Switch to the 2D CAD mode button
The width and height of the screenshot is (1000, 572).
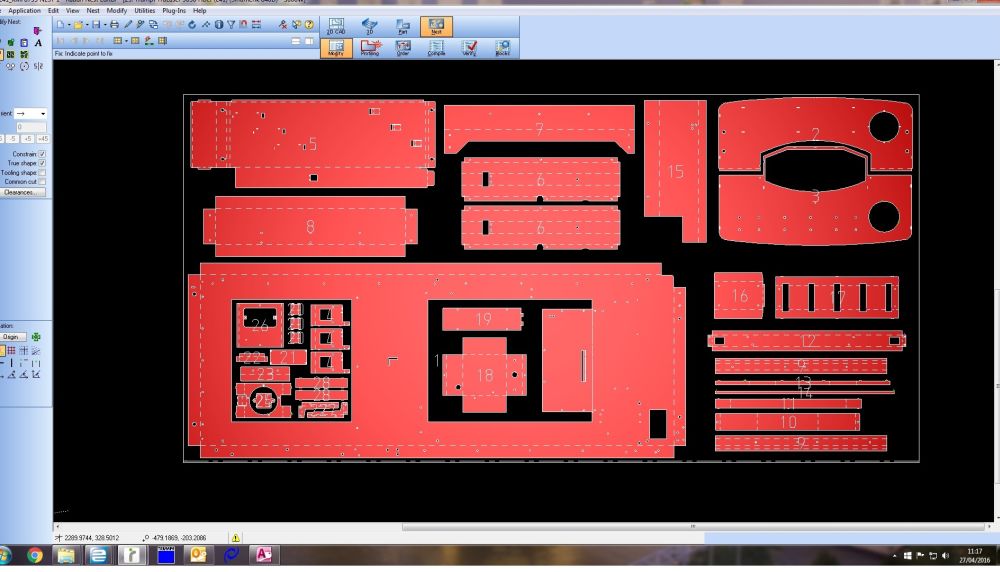336,26
